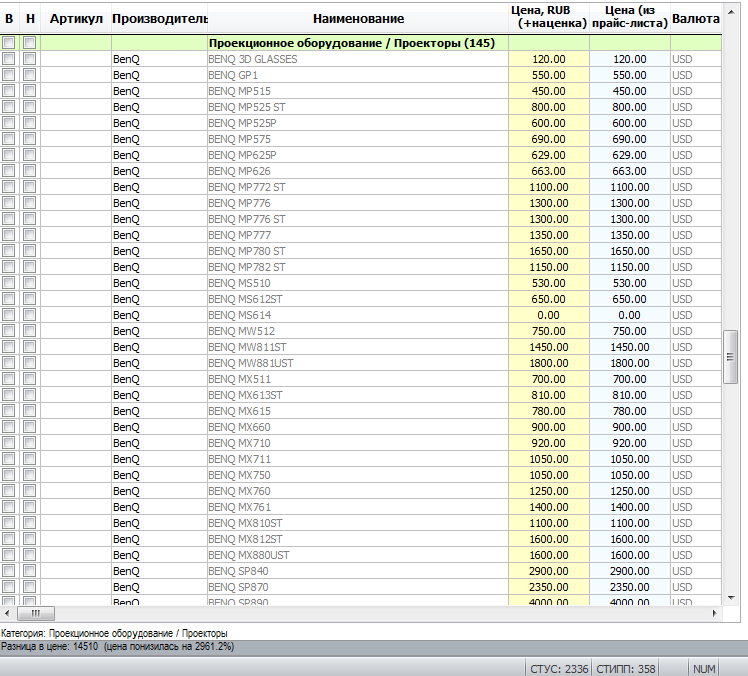Select the BENQ MP625P name cell
Screen dimensions: 748x676
(x=358, y=155)
